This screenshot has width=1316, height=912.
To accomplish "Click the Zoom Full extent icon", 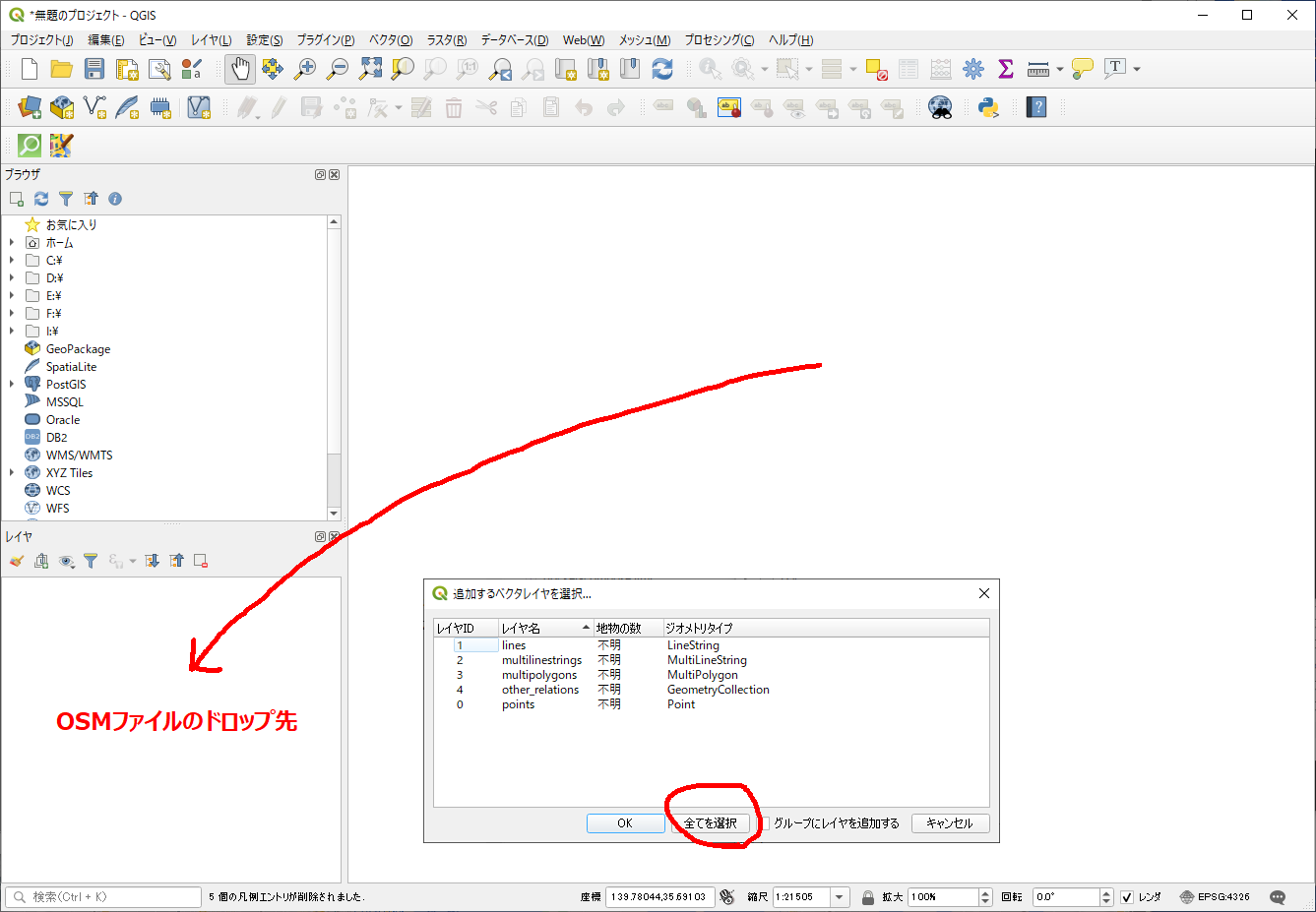I will pyautogui.click(x=370, y=69).
